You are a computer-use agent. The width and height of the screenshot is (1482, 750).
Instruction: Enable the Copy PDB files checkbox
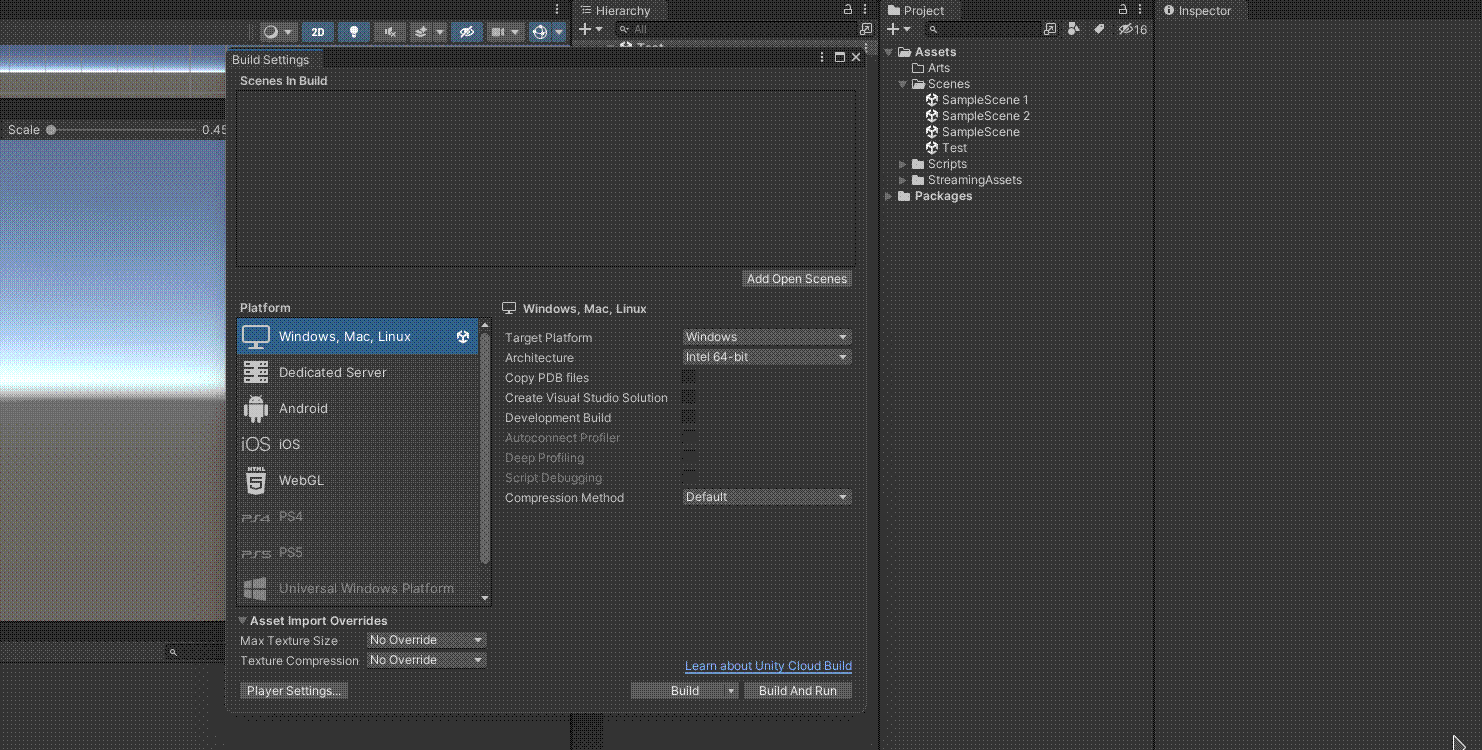pyautogui.click(x=688, y=377)
